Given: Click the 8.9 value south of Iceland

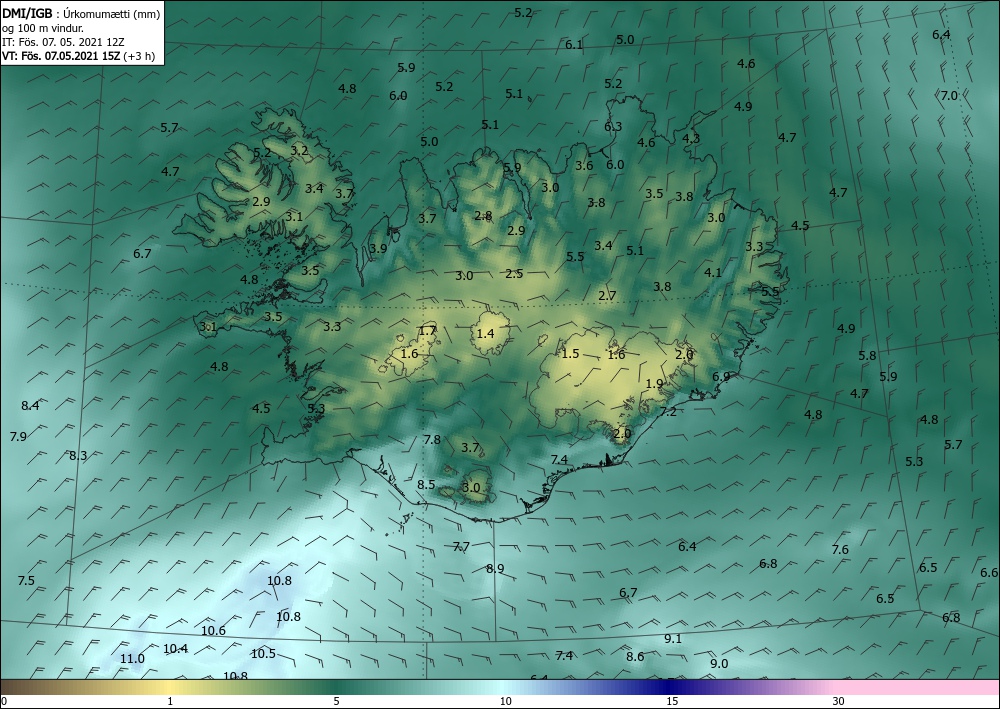Looking at the screenshot, I should click(495, 569).
